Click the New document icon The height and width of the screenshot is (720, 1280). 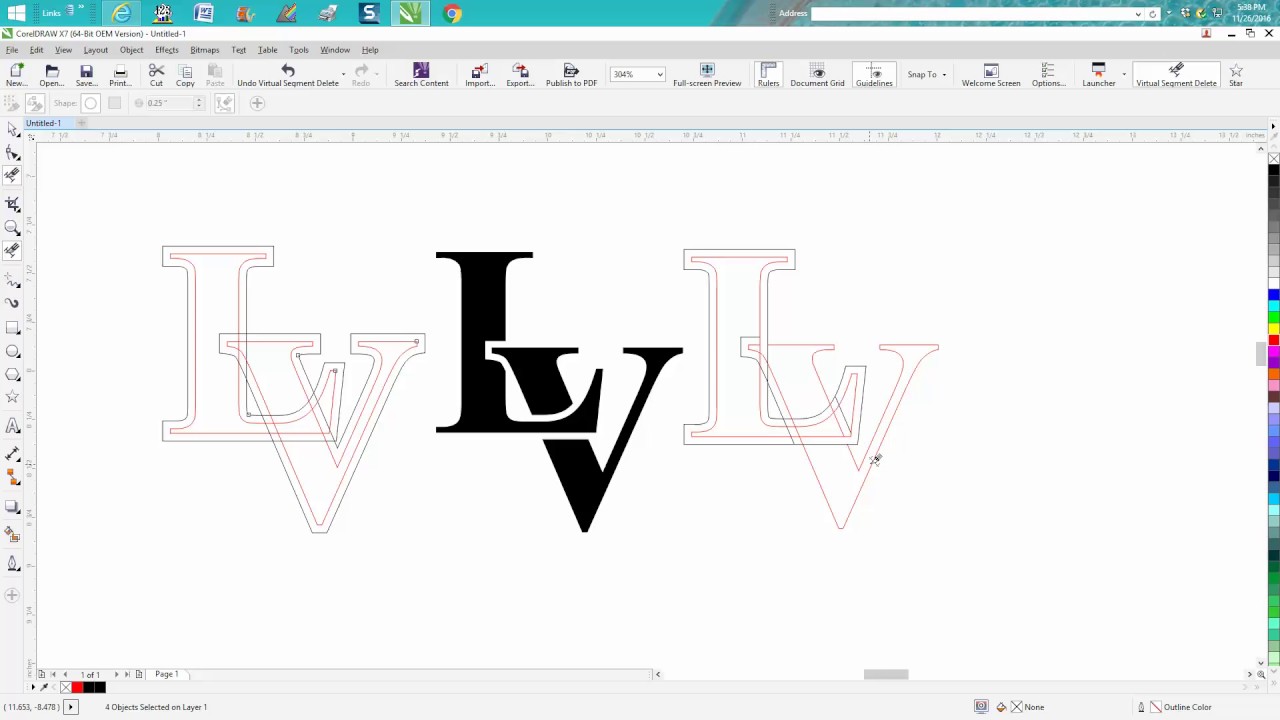point(16,75)
